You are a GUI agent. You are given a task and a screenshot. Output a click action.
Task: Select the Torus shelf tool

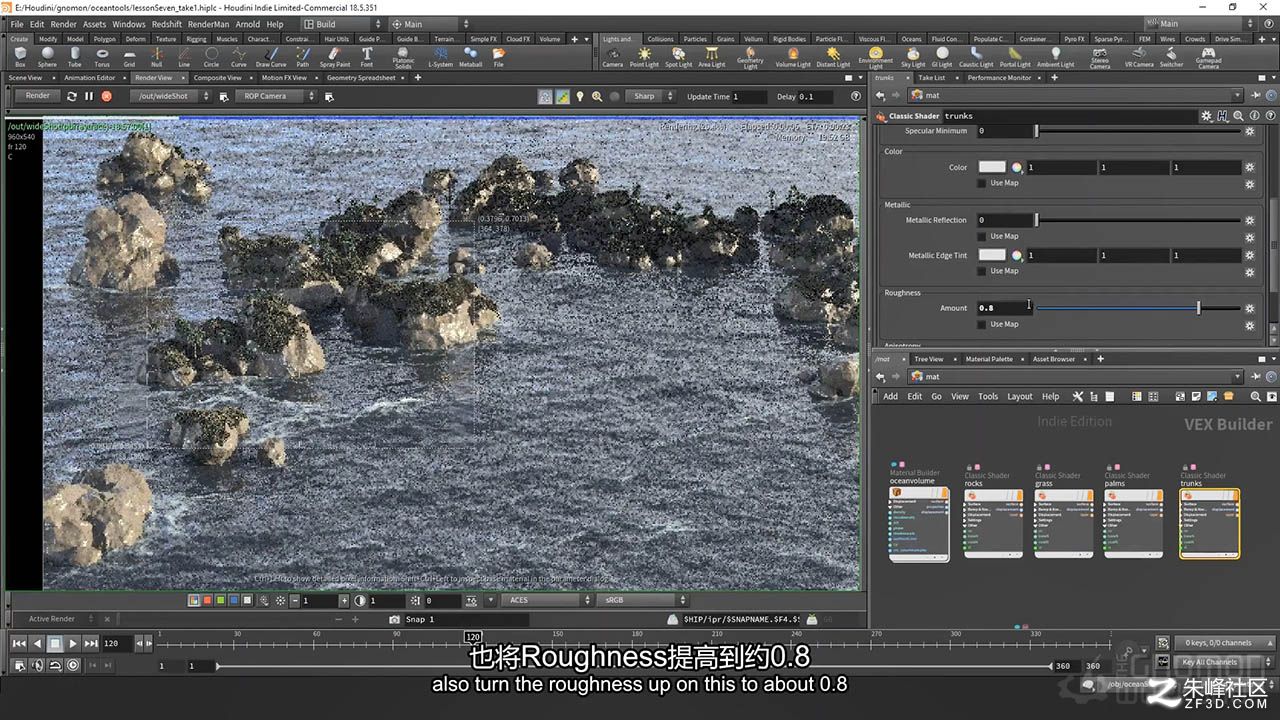[102, 57]
